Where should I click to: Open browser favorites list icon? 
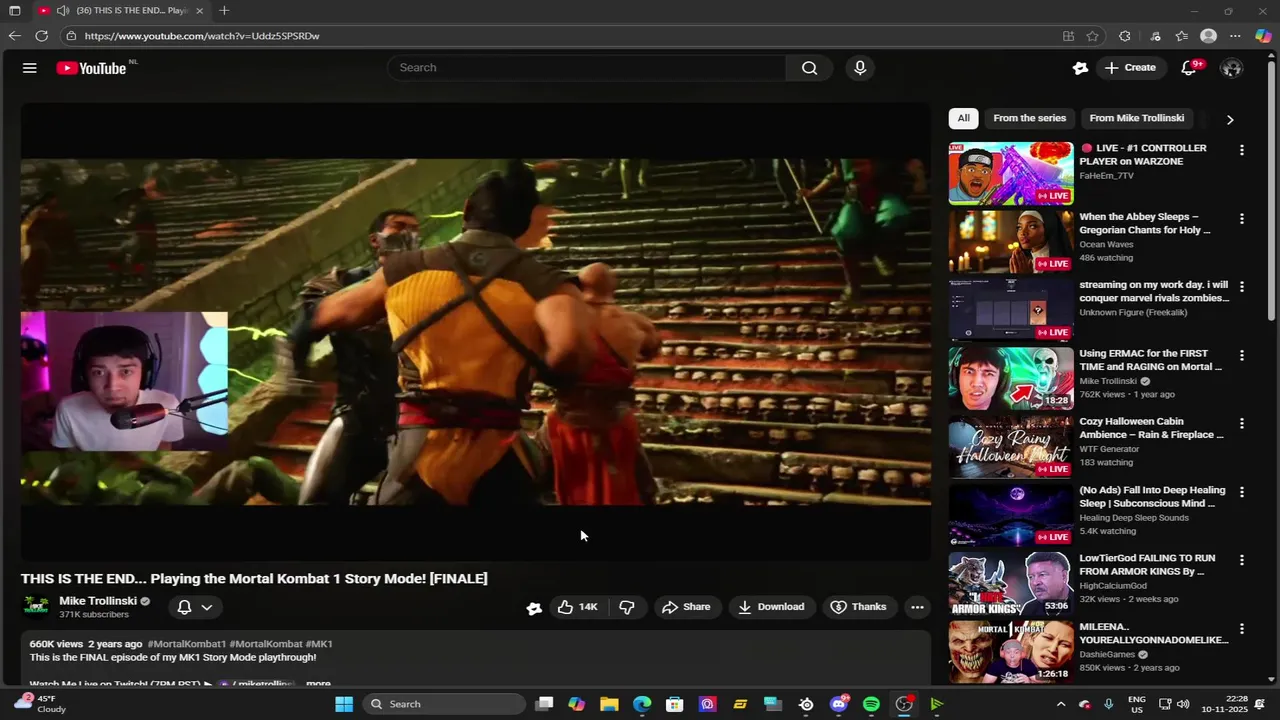1182,36
